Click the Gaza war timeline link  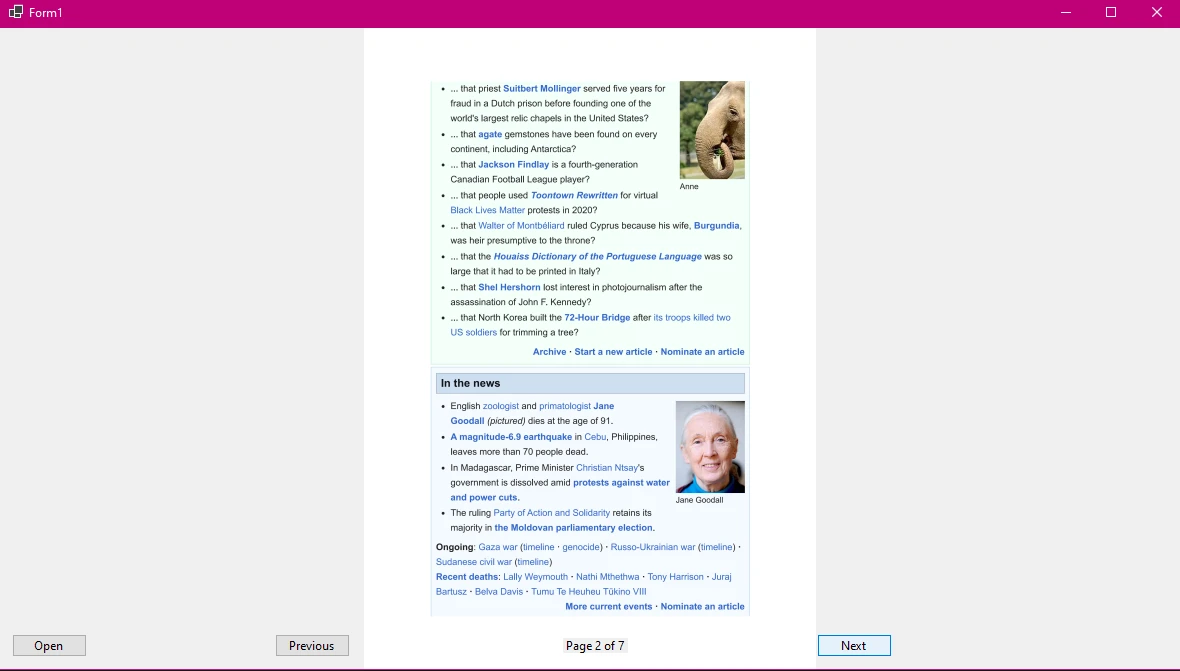click(x=538, y=547)
